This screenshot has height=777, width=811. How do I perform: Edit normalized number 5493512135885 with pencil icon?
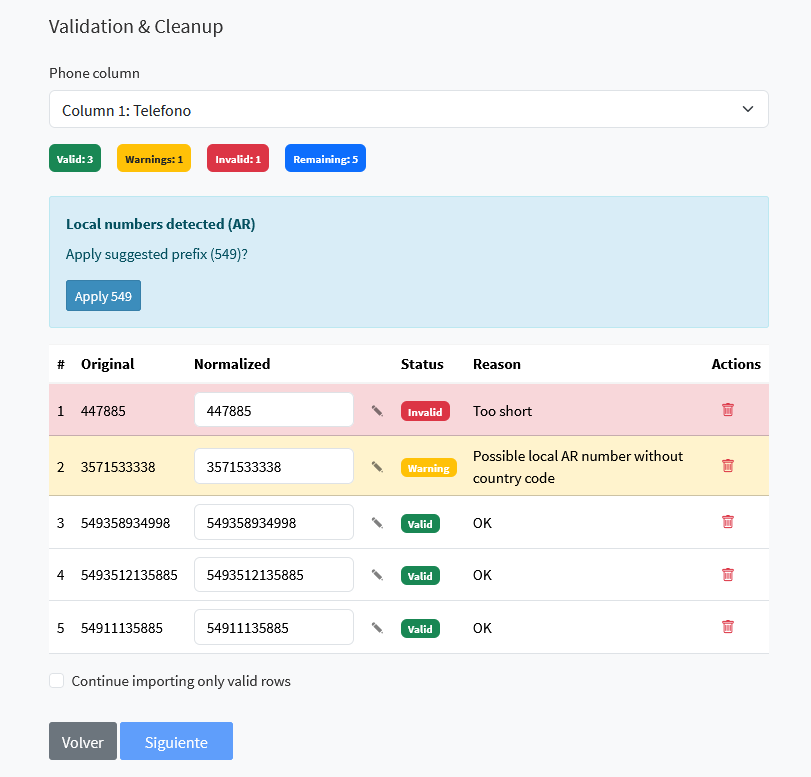[377, 575]
